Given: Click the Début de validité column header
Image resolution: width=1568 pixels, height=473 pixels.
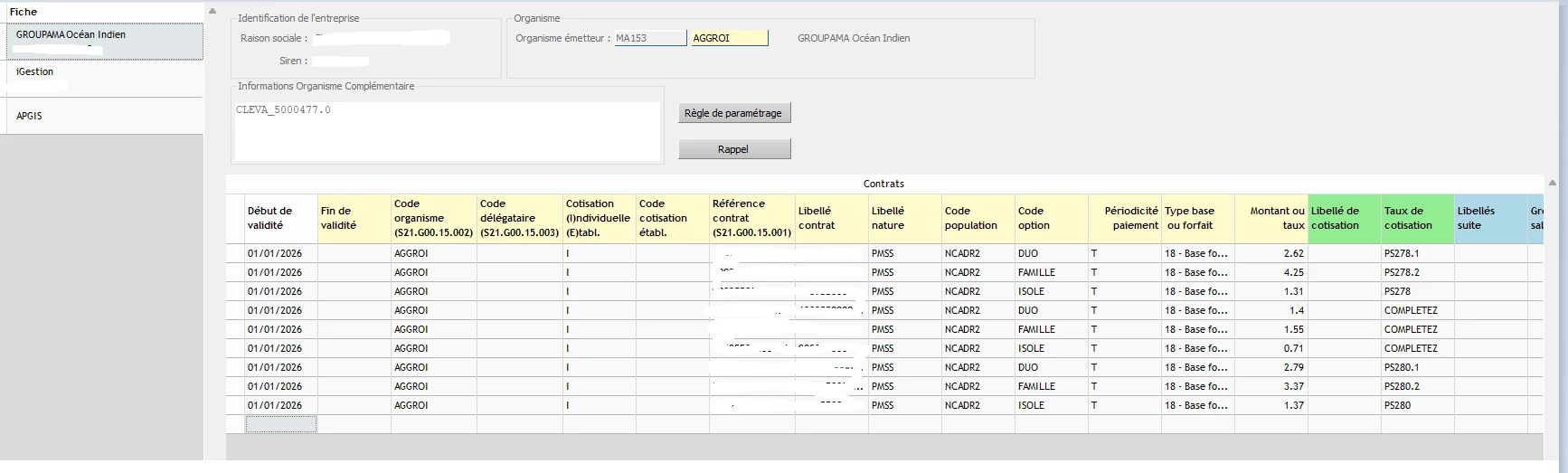Looking at the screenshot, I should [280, 218].
